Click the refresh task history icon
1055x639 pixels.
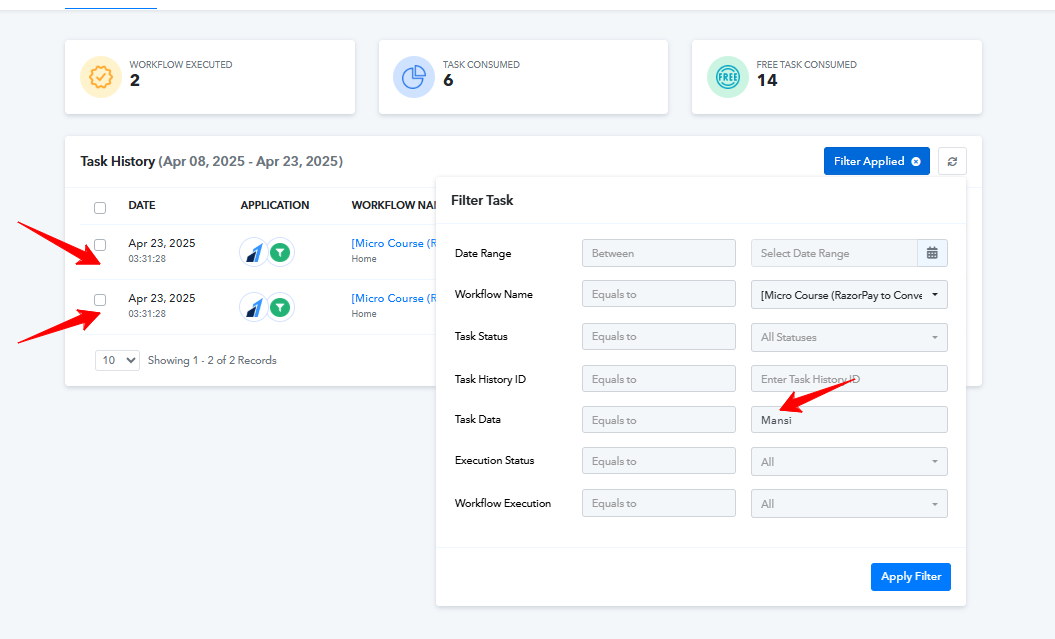pos(952,161)
